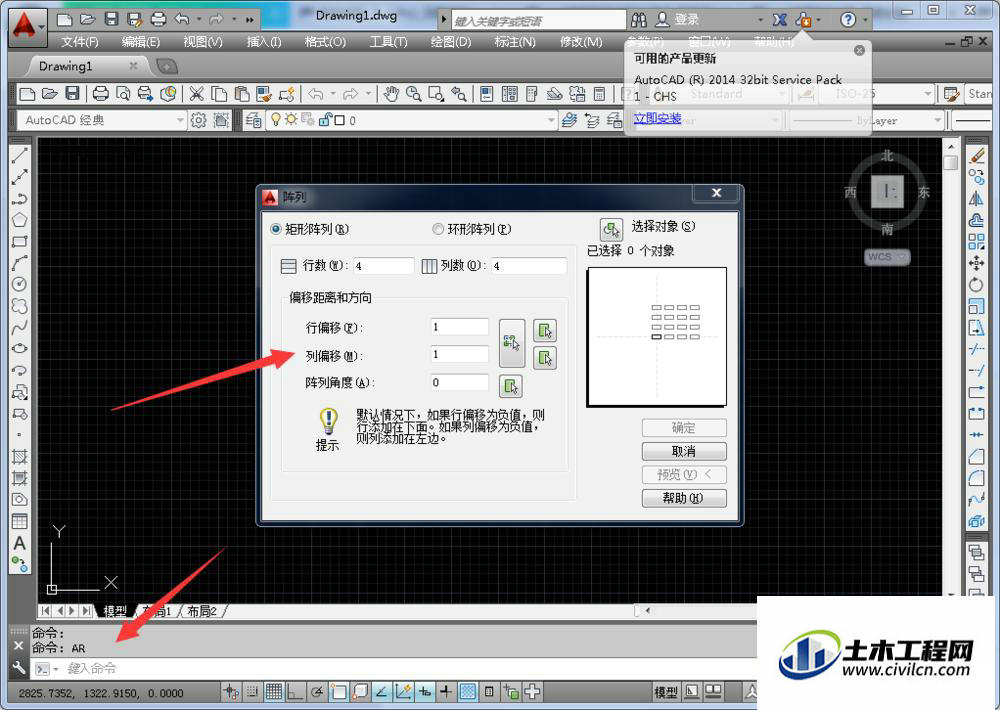Screen dimensions: 1000x710
Task: Open Layer Properties Manager icon
Action: click(253, 120)
